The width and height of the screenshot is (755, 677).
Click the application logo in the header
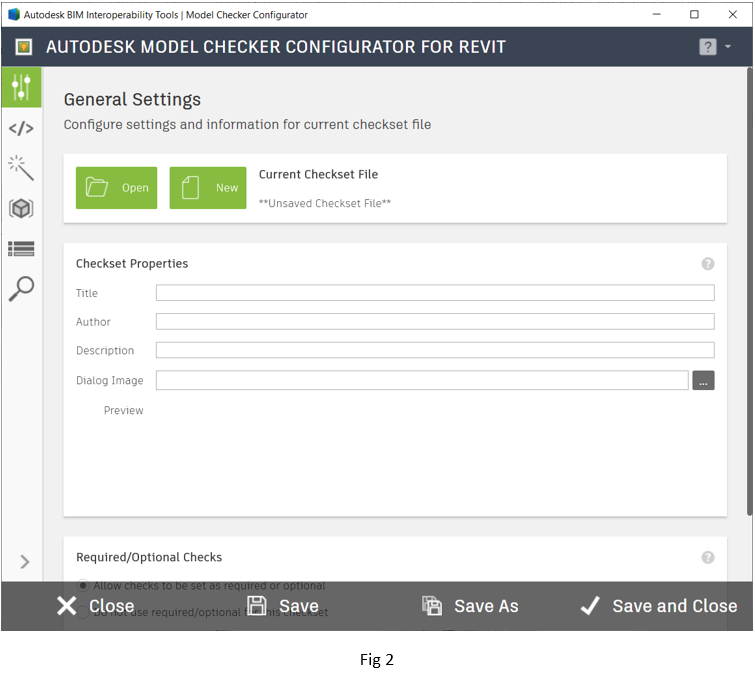click(x=24, y=47)
